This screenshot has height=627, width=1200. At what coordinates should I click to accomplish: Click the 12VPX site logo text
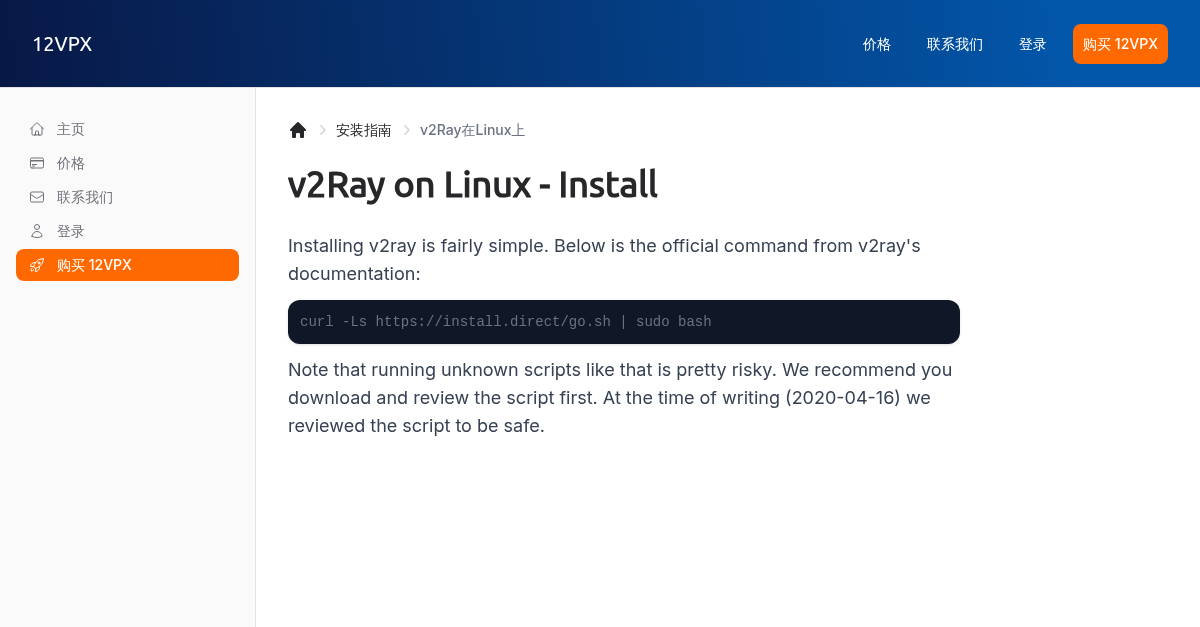pyautogui.click(x=63, y=44)
